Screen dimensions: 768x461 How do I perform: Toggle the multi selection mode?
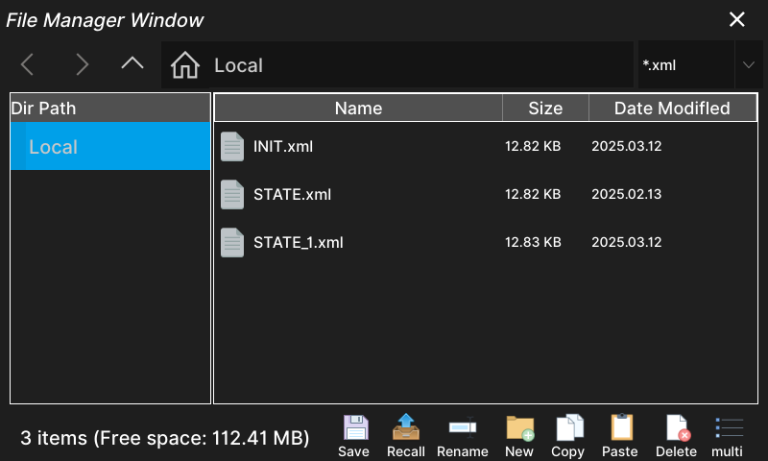[x=727, y=430]
